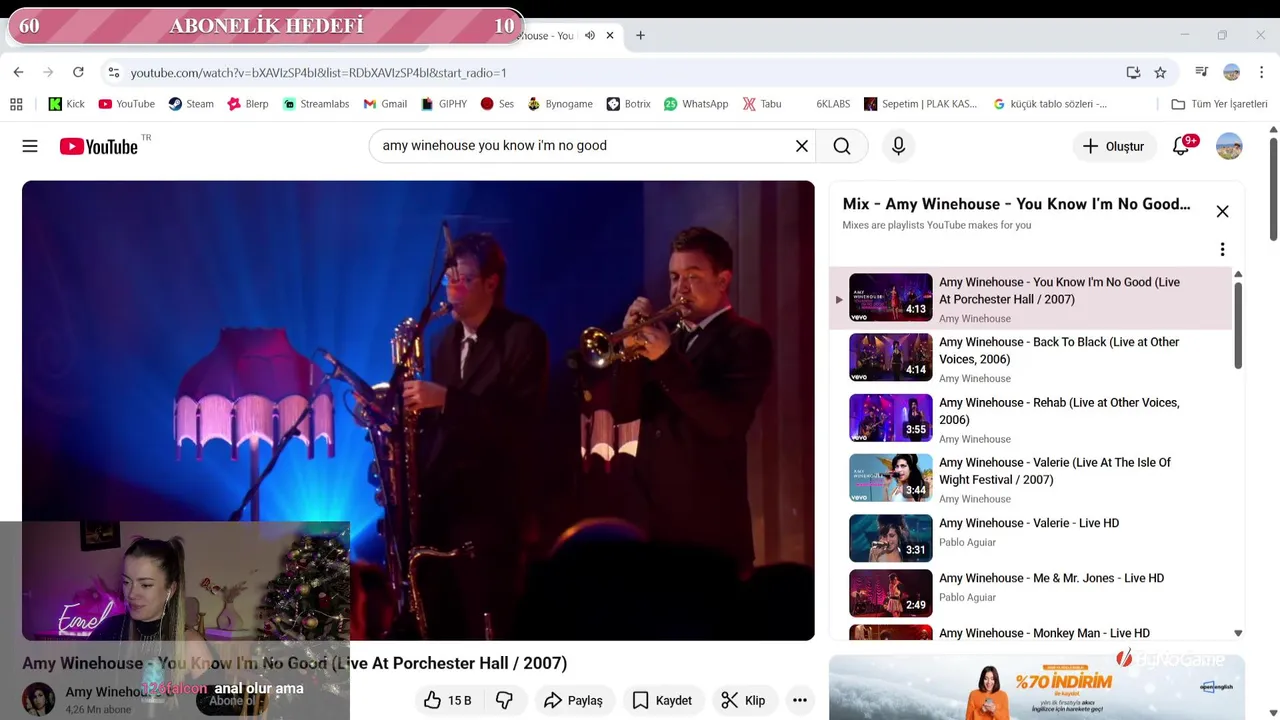Viewport: 1280px width, 720px height.
Task: Select Me & Mr. Jones - Live HD
Action: 1030,593
